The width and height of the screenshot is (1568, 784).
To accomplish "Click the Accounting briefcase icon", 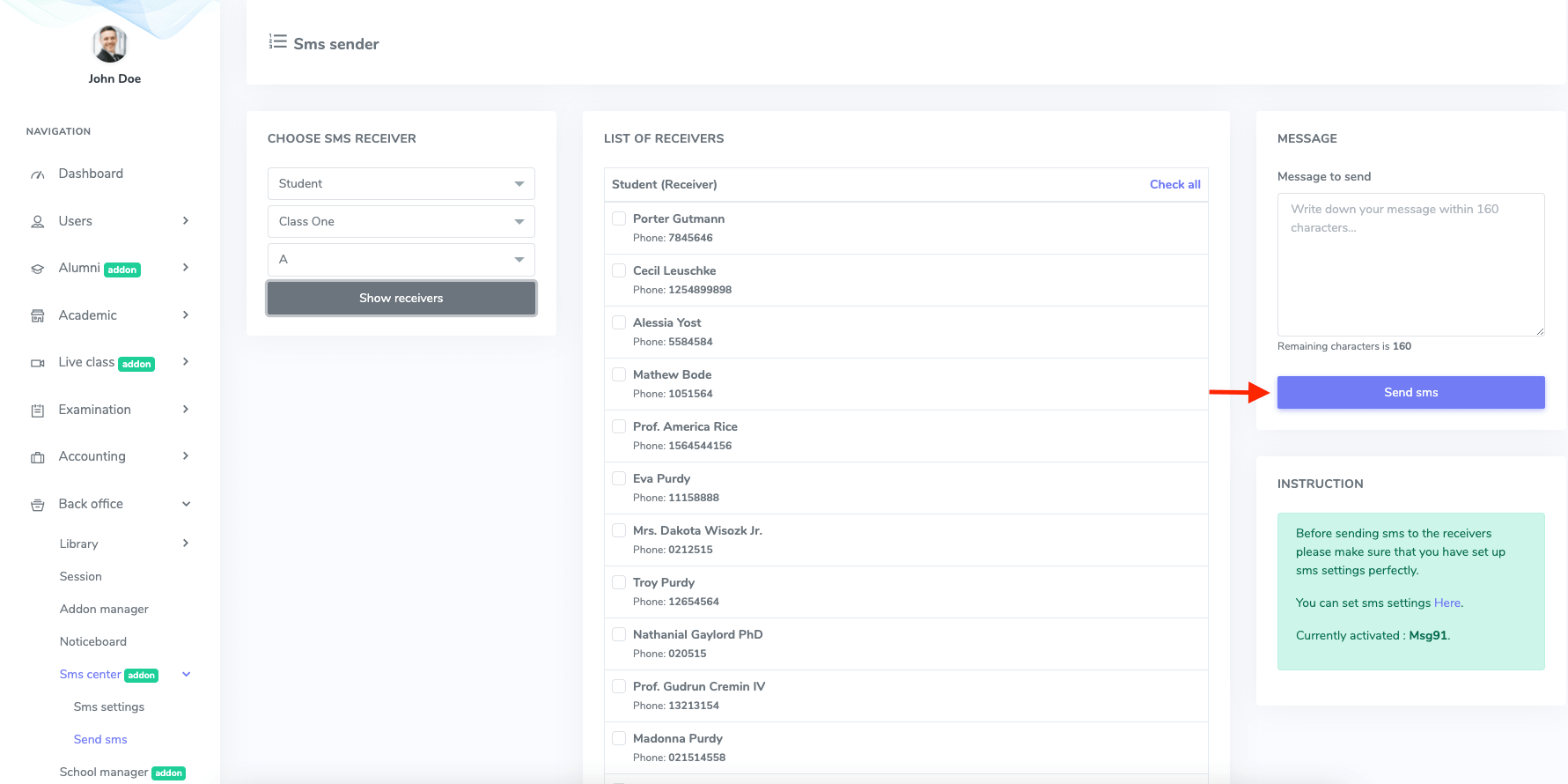I will point(38,457).
